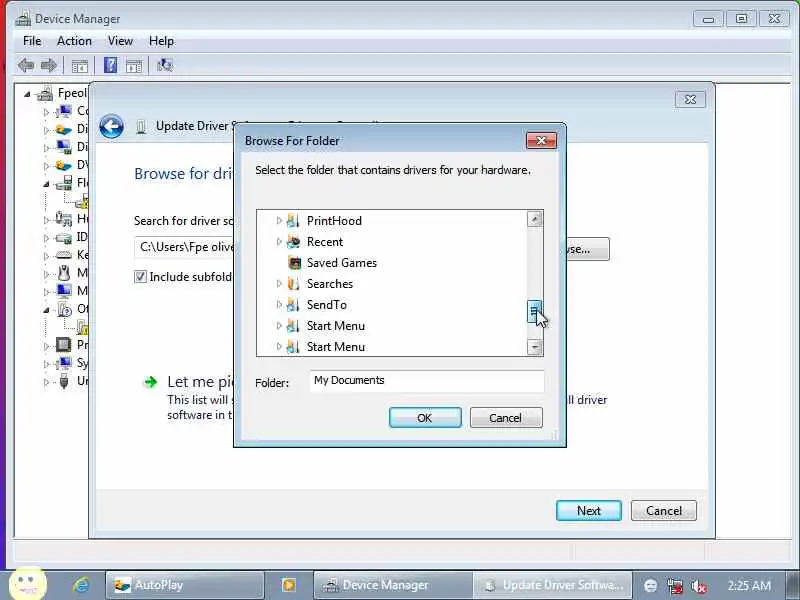Collapse the root computer node in device tree
This screenshot has height=600, width=800.
28,94
